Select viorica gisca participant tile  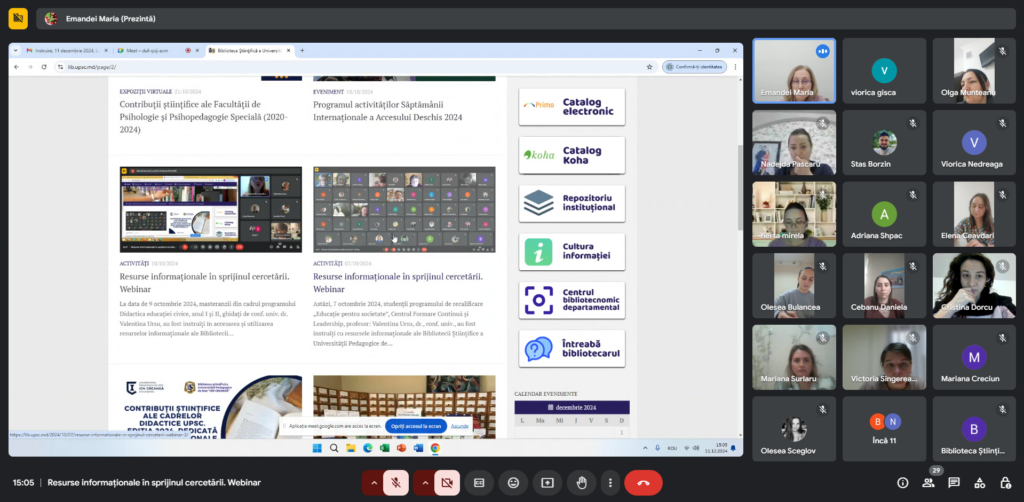pos(884,71)
